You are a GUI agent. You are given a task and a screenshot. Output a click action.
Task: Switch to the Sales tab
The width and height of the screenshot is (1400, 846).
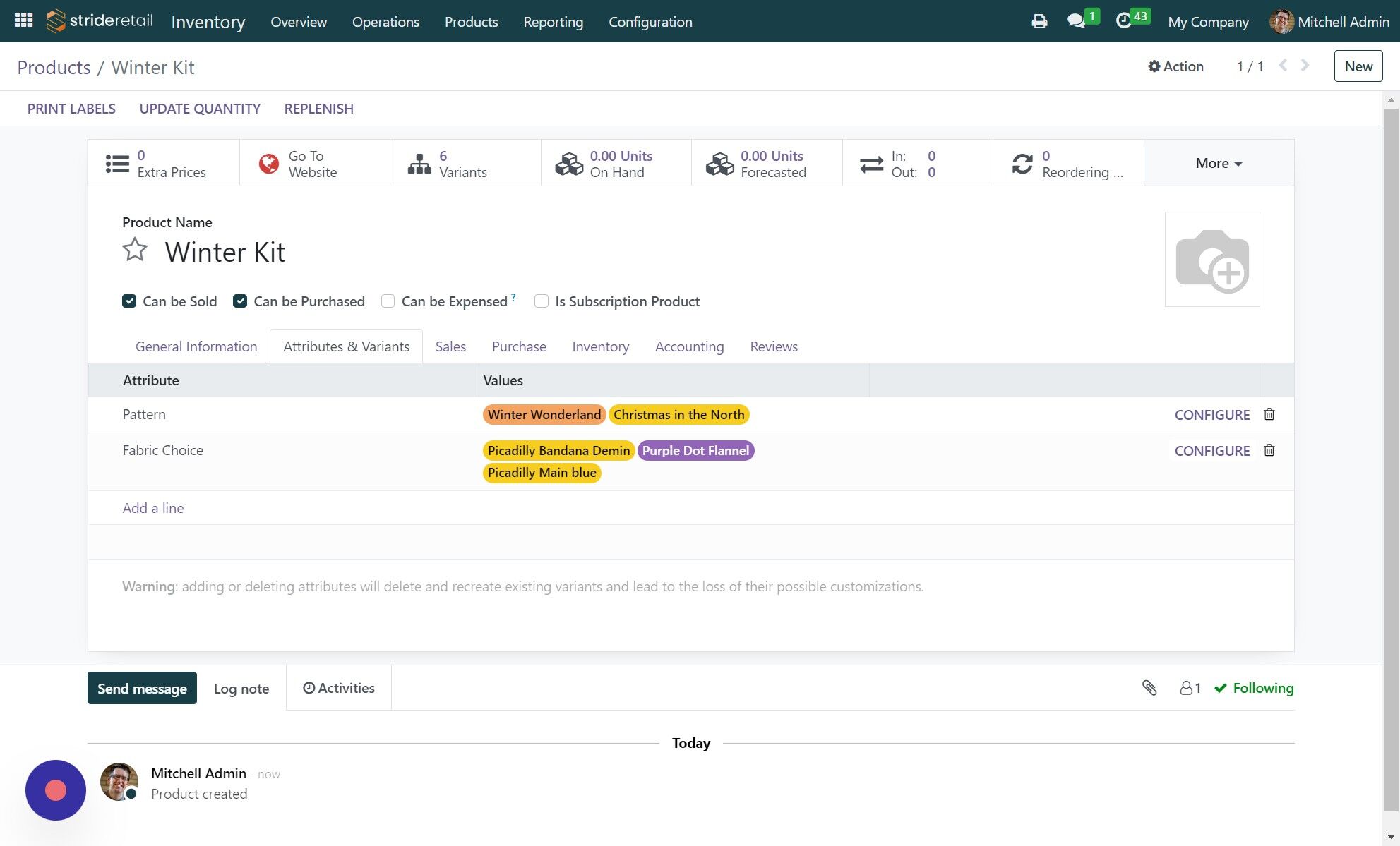(450, 346)
